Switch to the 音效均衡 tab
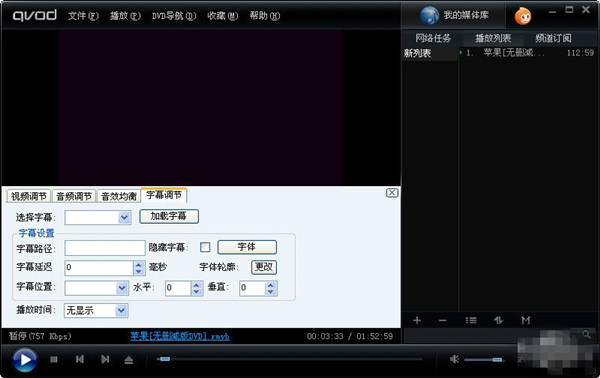Screen dimensions: 600x378 click(119, 196)
